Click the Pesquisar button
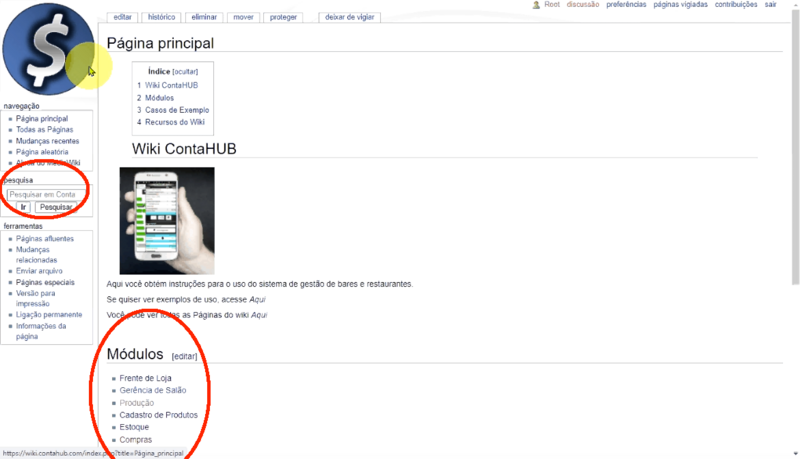The width and height of the screenshot is (800, 459). pyautogui.click(x=56, y=207)
